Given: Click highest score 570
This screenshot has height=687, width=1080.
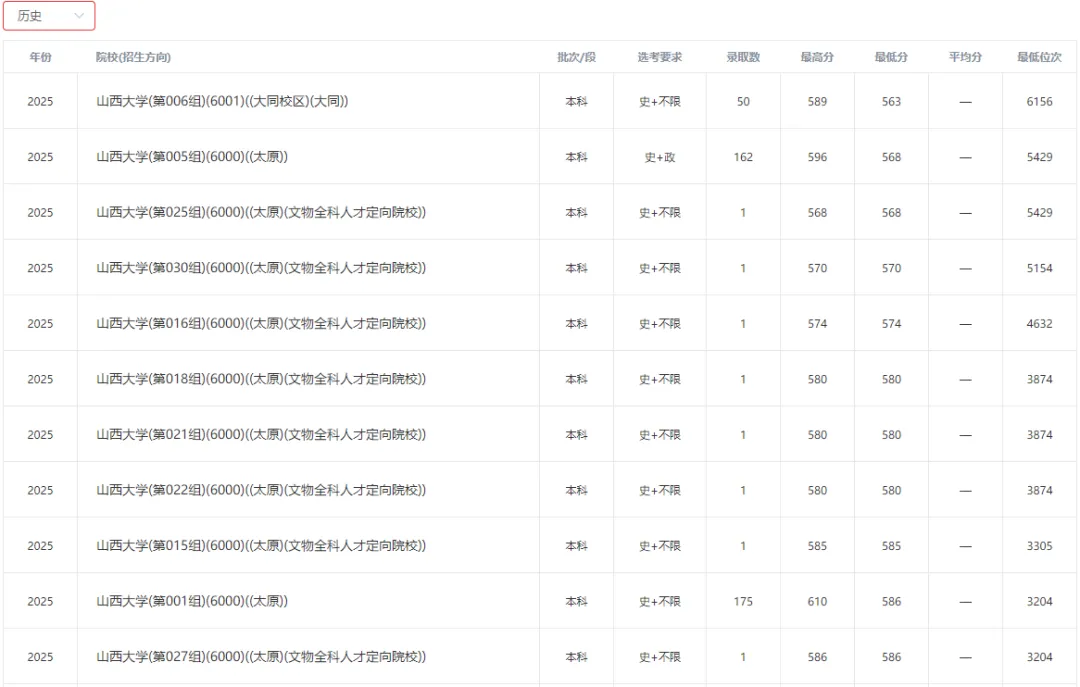Looking at the screenshot, I should pyautogui.click(x=818, y=268).
